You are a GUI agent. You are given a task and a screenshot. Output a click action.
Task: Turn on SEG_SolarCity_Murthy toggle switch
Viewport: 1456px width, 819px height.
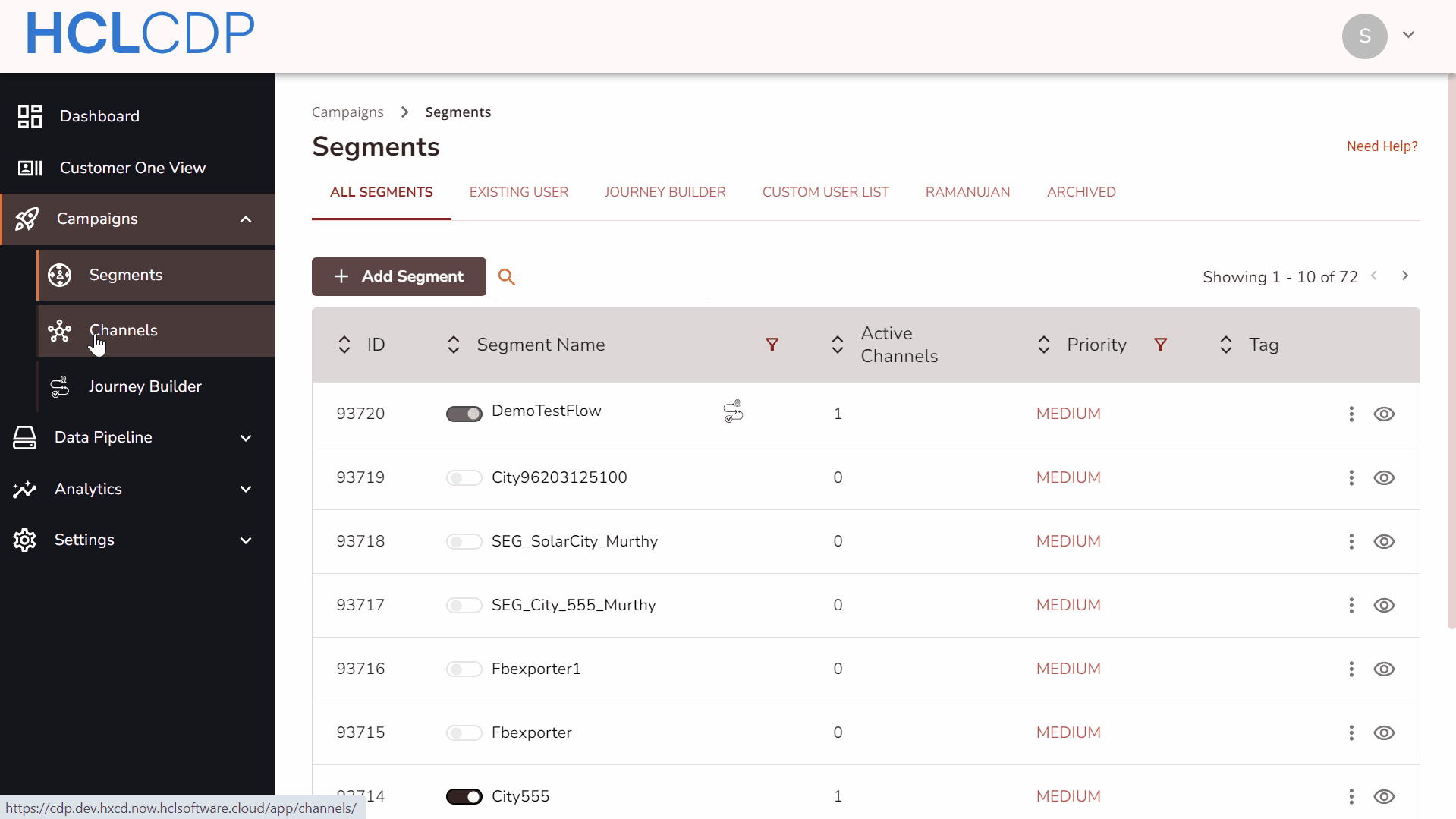tap(464, 541)
